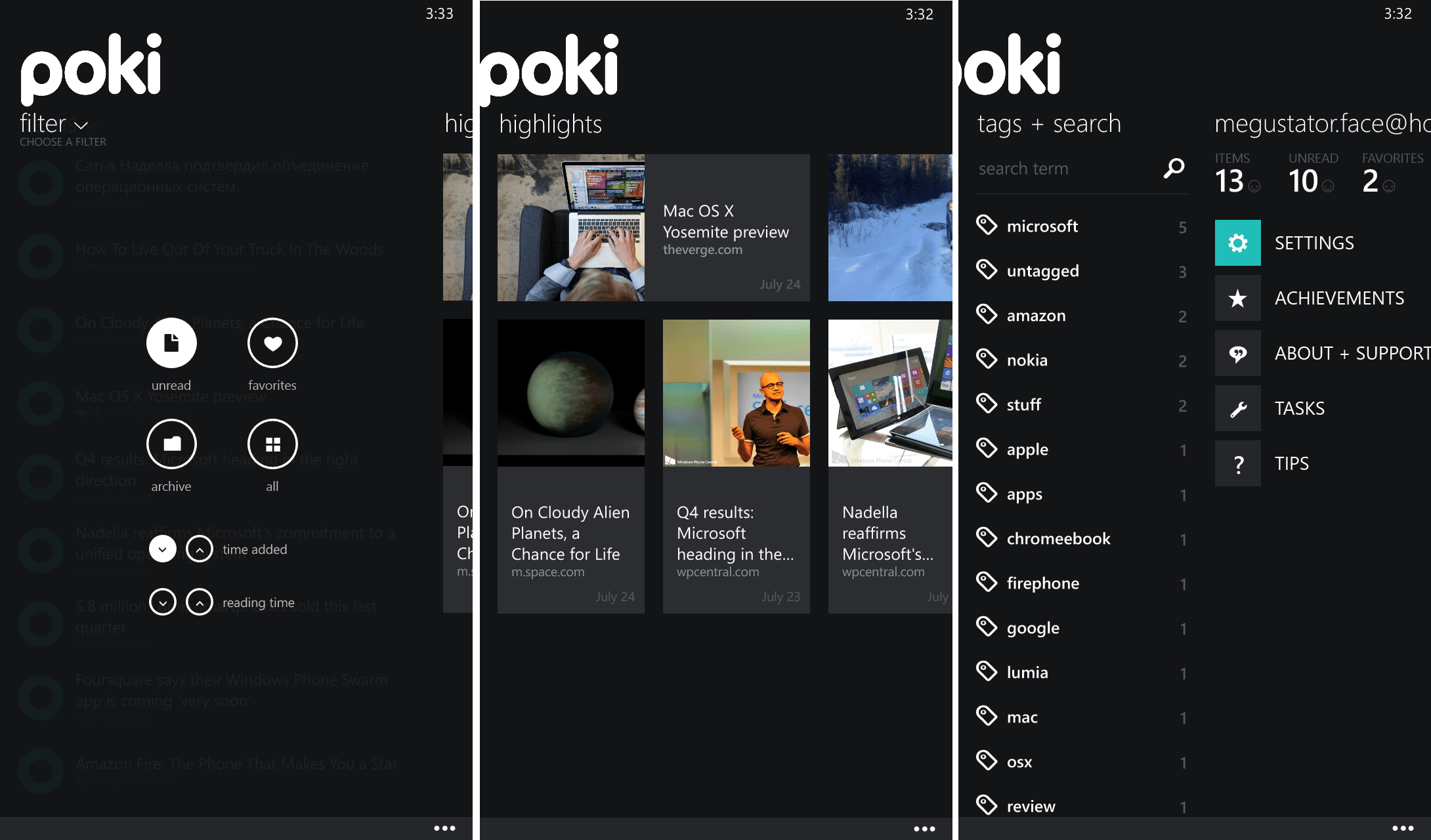Open the osx tag icon
Screen dimensions: 1431x840
(x=987, y=760)
